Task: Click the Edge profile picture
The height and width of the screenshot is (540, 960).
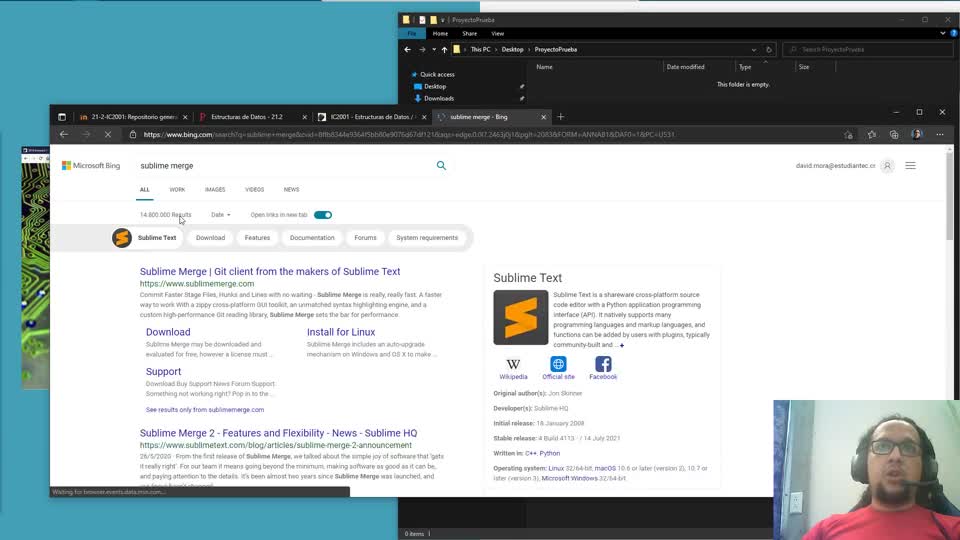Action: tap(917, 134)
